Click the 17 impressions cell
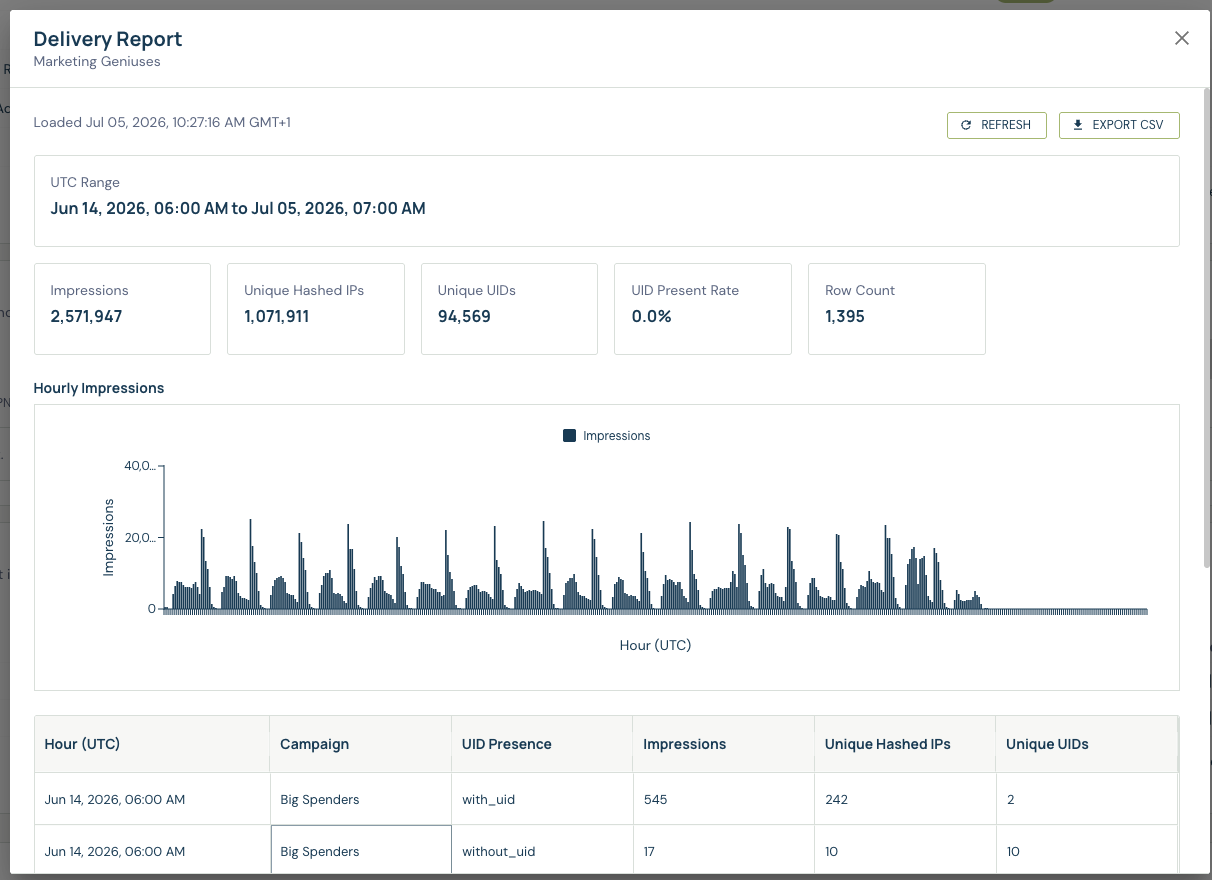1212x880 pixels. [723, 851]
